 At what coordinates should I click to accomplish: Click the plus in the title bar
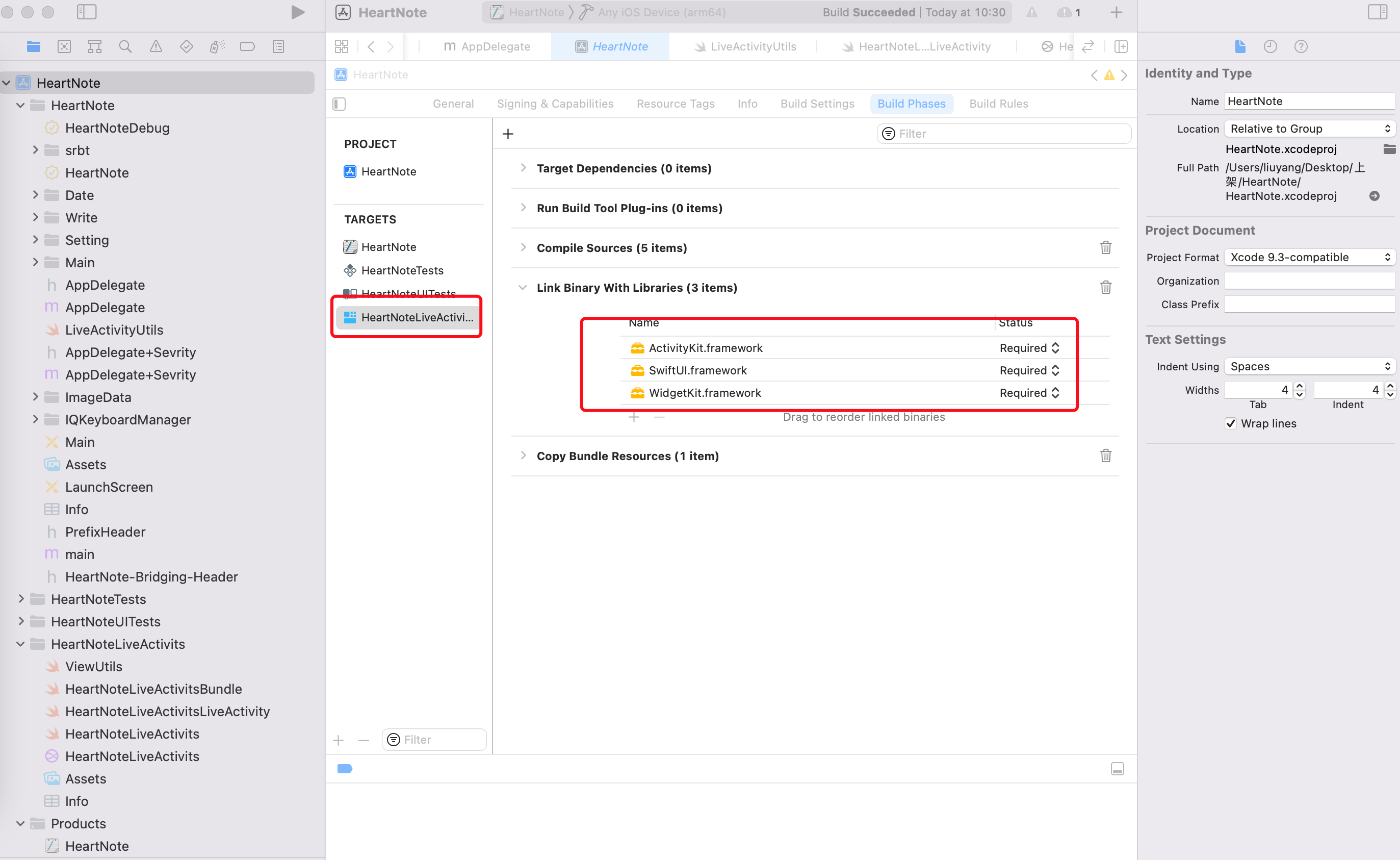[x=1117, y=13]
